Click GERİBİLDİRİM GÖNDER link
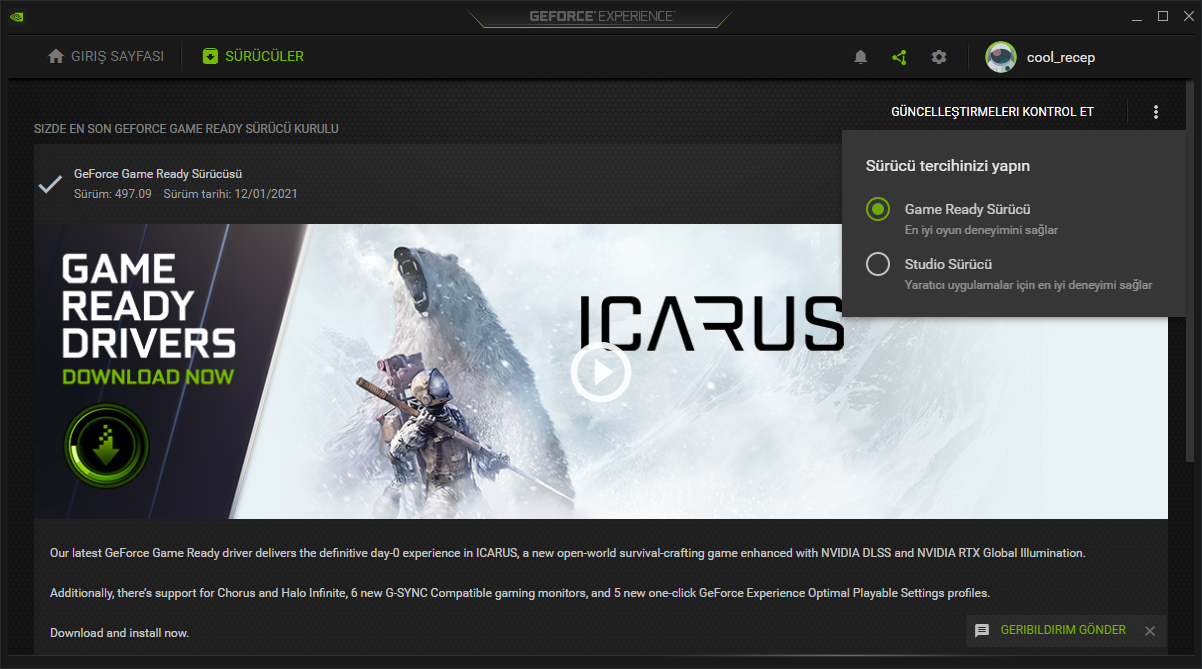 pos(1061,631)
